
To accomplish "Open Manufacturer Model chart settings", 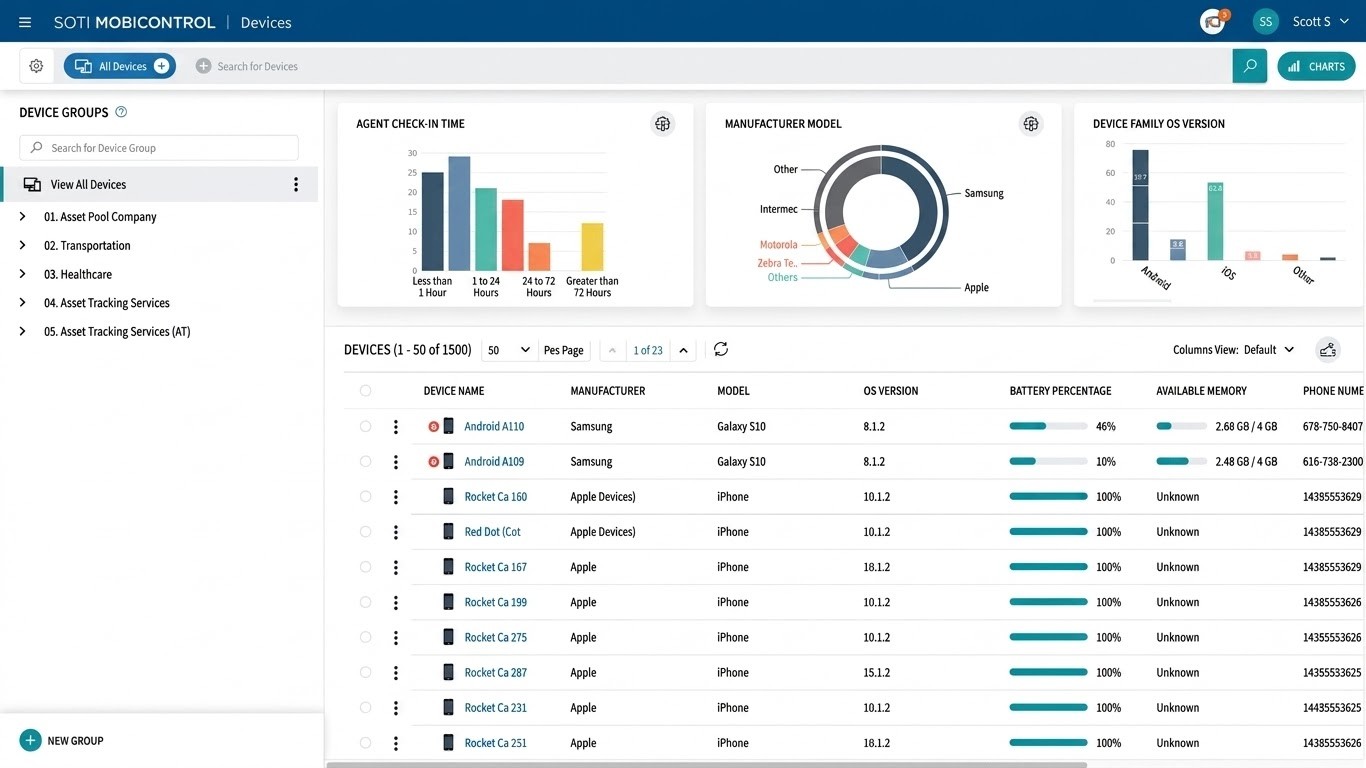I will coord(1031,124).
